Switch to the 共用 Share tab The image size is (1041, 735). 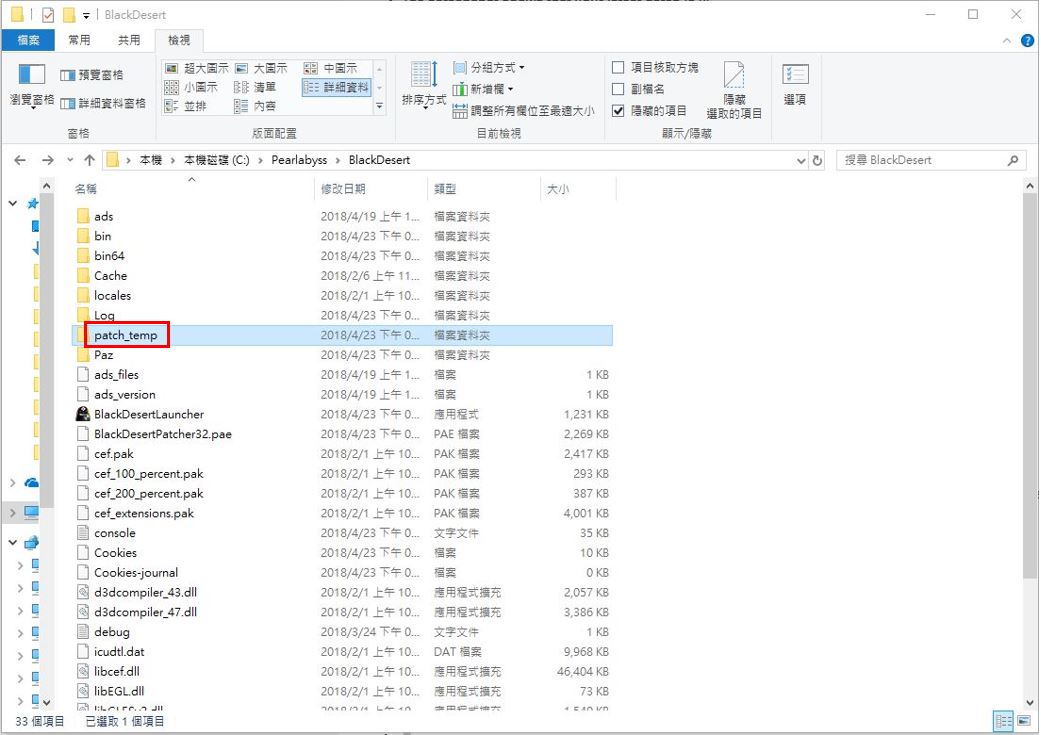(x=129, y=41)
